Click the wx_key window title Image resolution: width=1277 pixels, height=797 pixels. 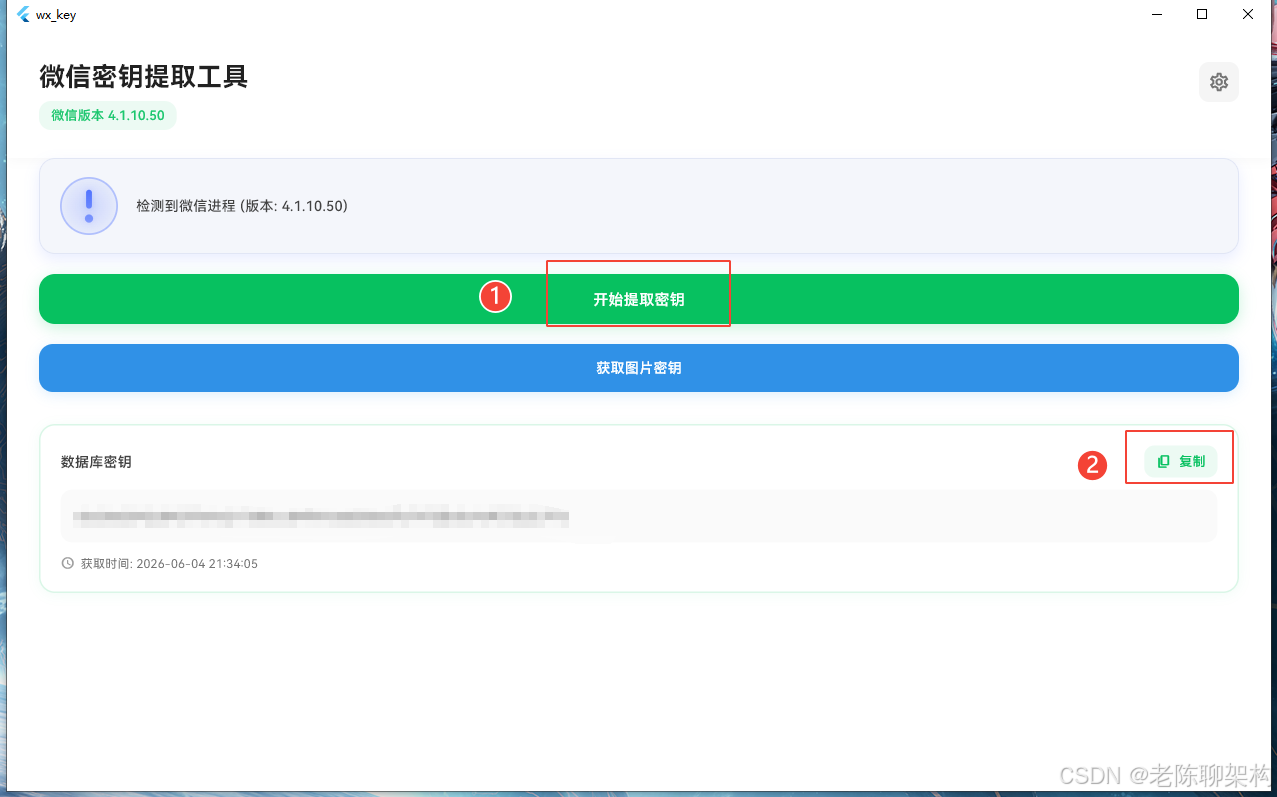coord(56,15)
